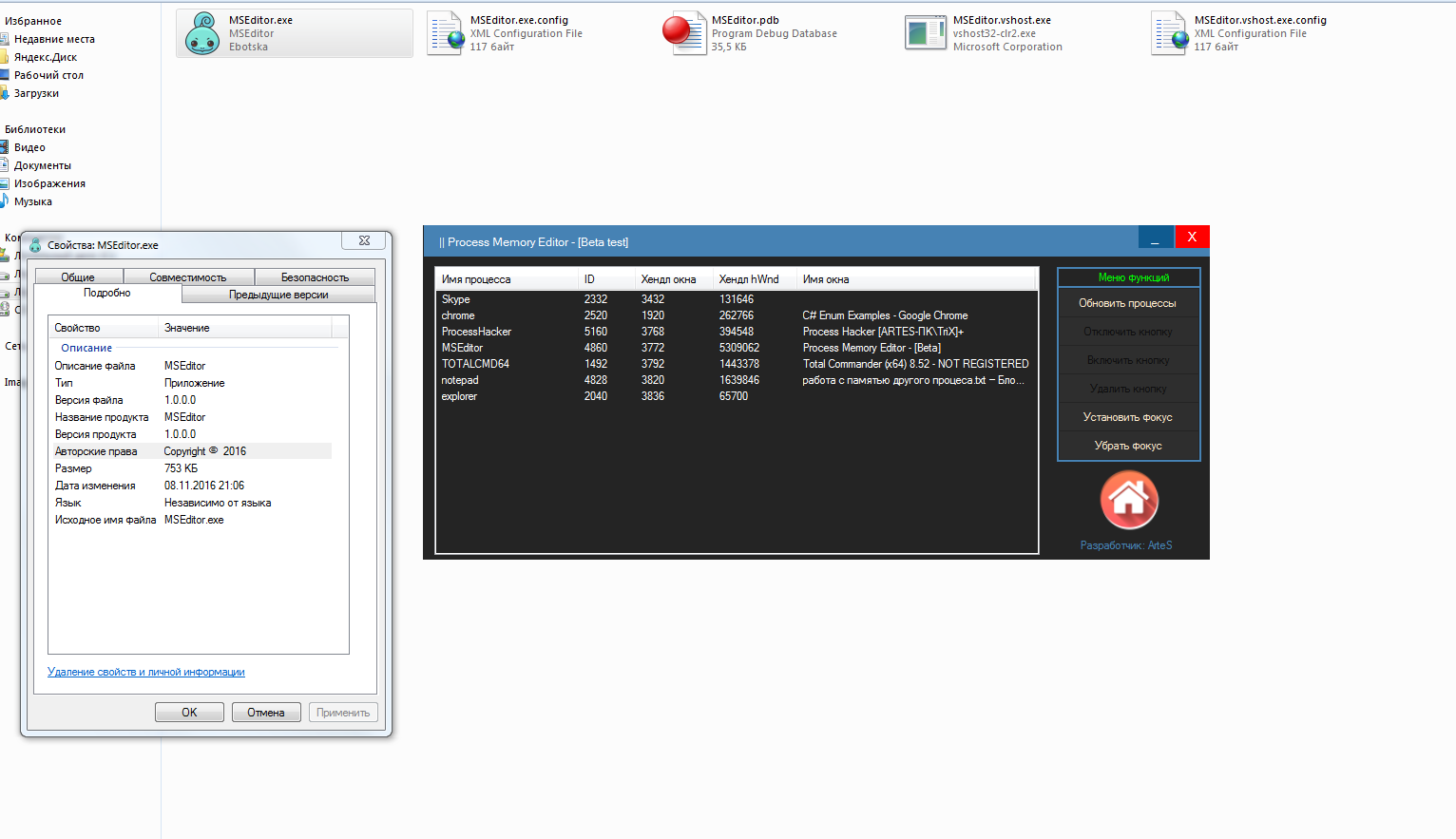Click the Документы library icon

pos(4,165)
